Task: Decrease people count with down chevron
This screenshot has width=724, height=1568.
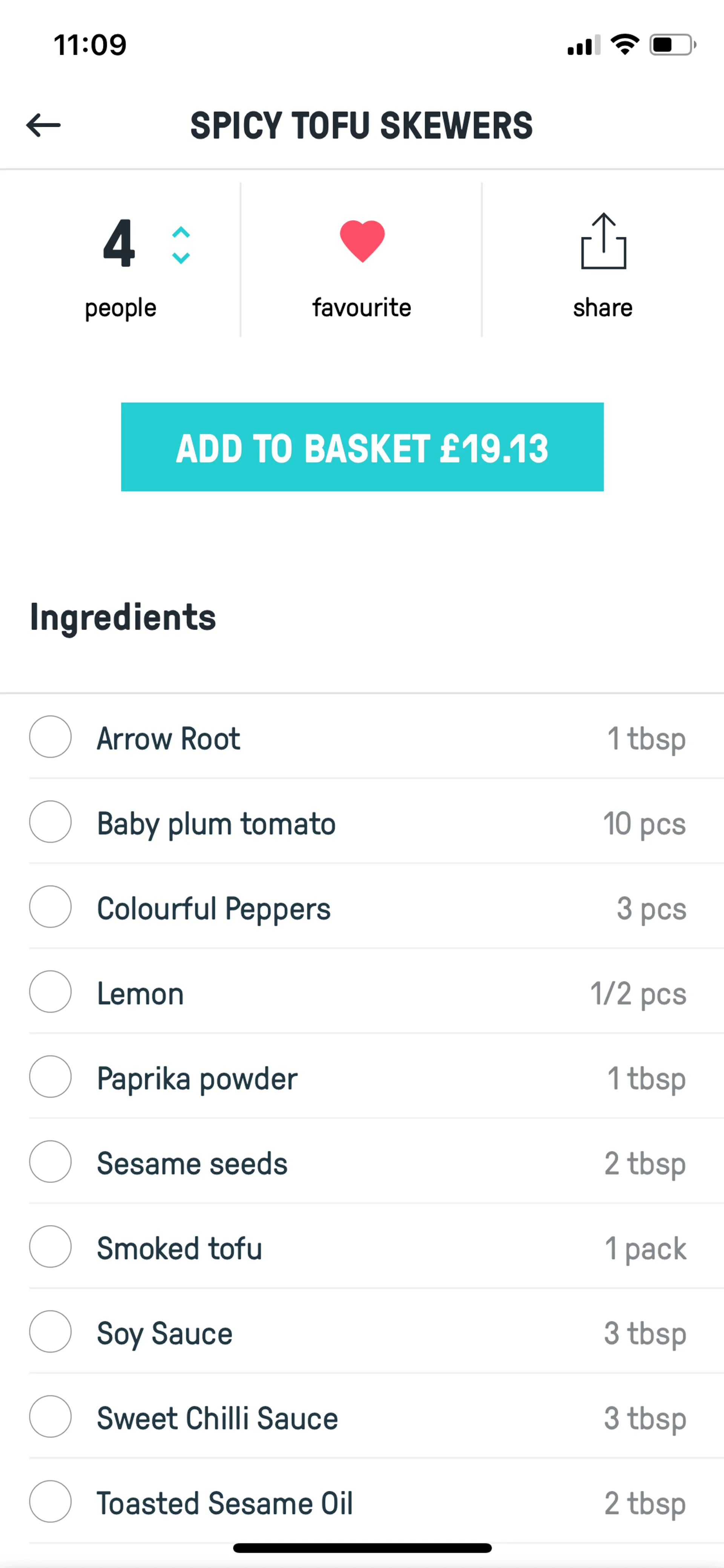Action: [181, 258]
